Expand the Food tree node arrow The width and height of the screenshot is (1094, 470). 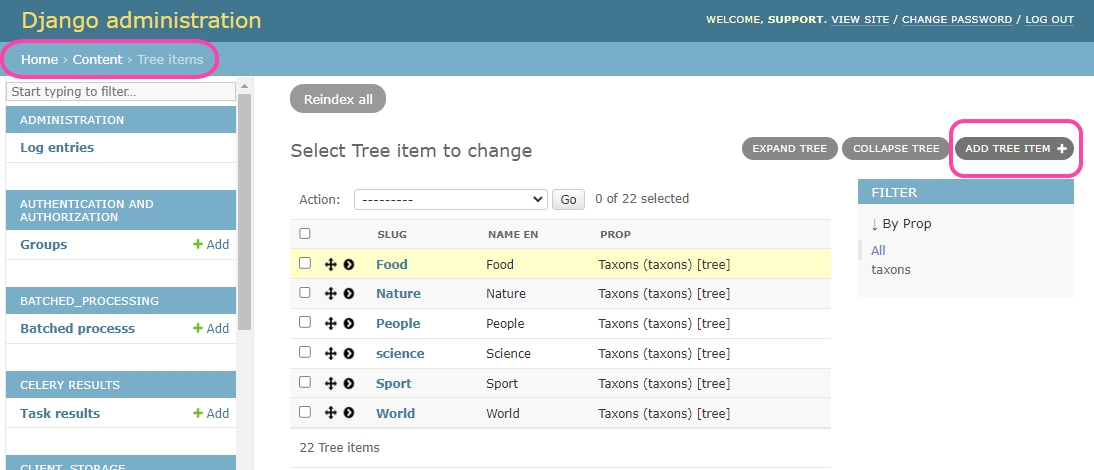349,264
